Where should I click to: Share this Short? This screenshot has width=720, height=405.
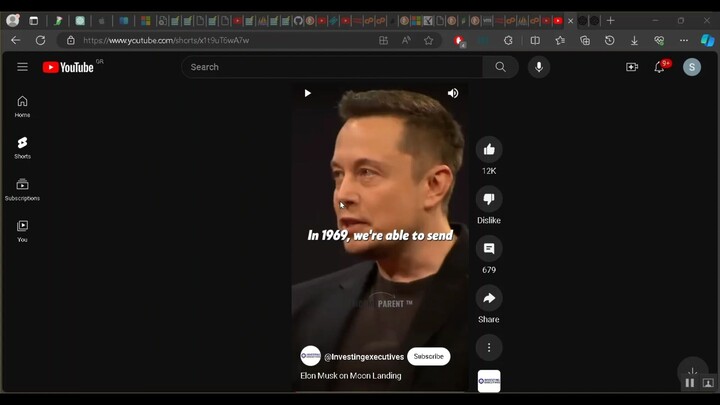coord(489,298)
